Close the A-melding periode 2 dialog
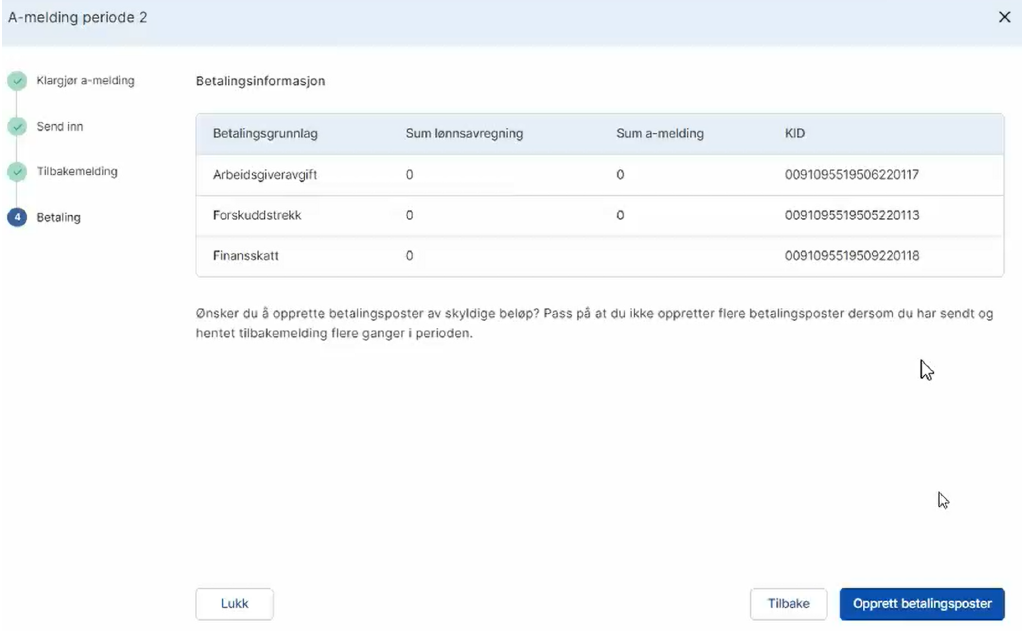The height and width of the screenshot is (631, 1022). pyautogui.click(x=1004, y=18)
